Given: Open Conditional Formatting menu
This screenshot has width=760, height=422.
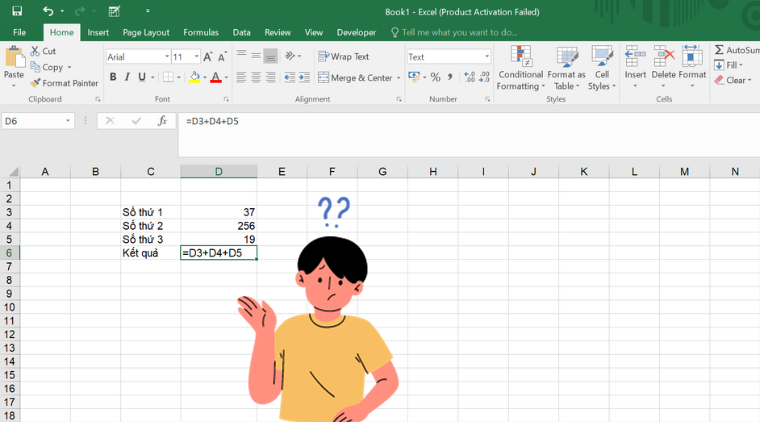Looking at the screenshot, I should click(x=521, y=68).
